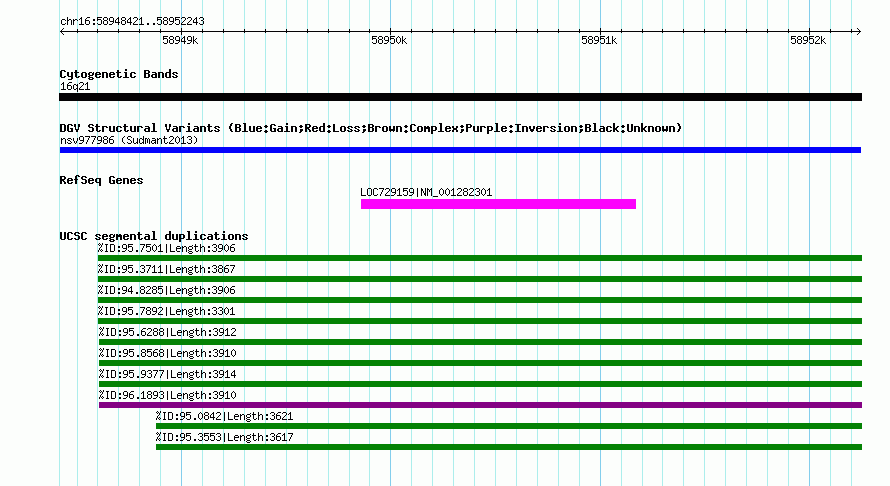The image size is (890, 486).
Task: Open the nsv977986 (Sudmant2013) variant label
Action: click(129, 140)
